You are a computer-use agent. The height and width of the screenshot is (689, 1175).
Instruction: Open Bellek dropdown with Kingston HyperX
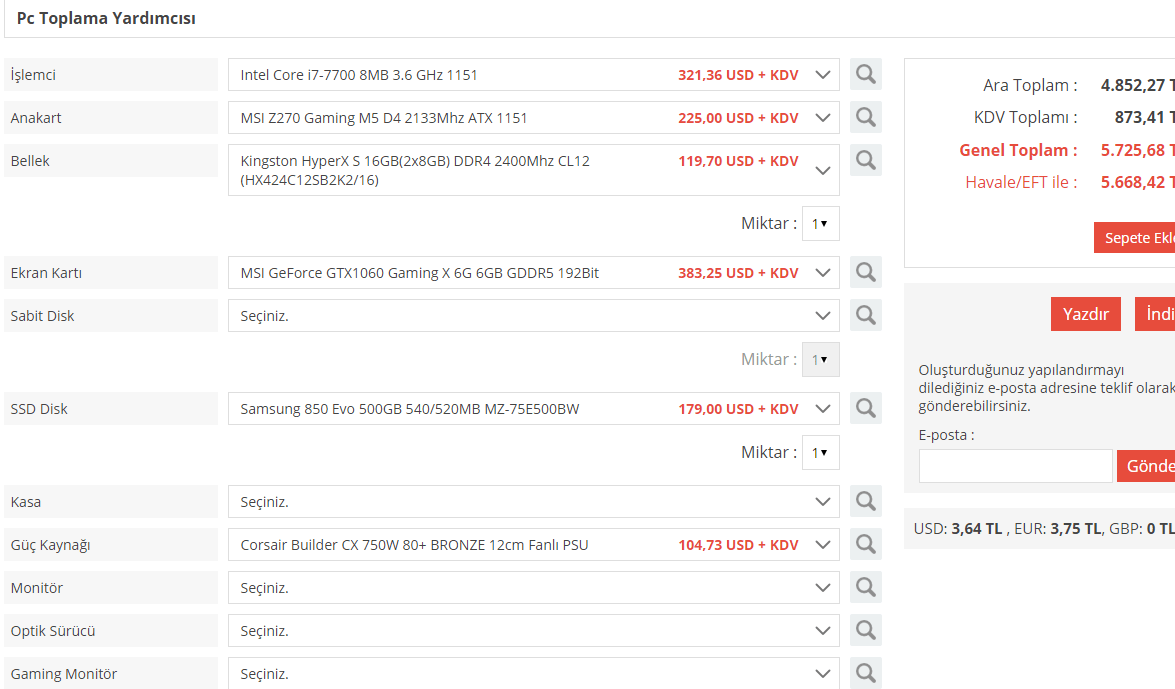(534, 170)
